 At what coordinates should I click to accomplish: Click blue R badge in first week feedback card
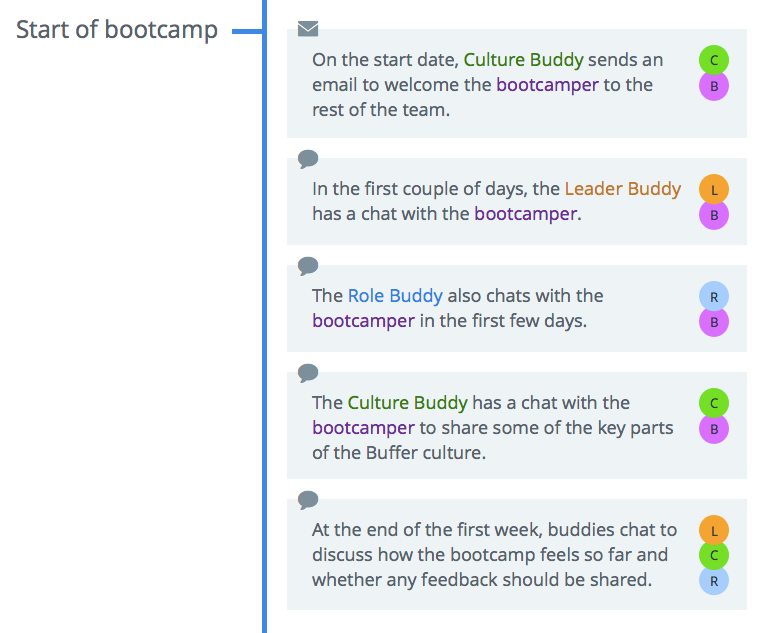click(714, 580)
